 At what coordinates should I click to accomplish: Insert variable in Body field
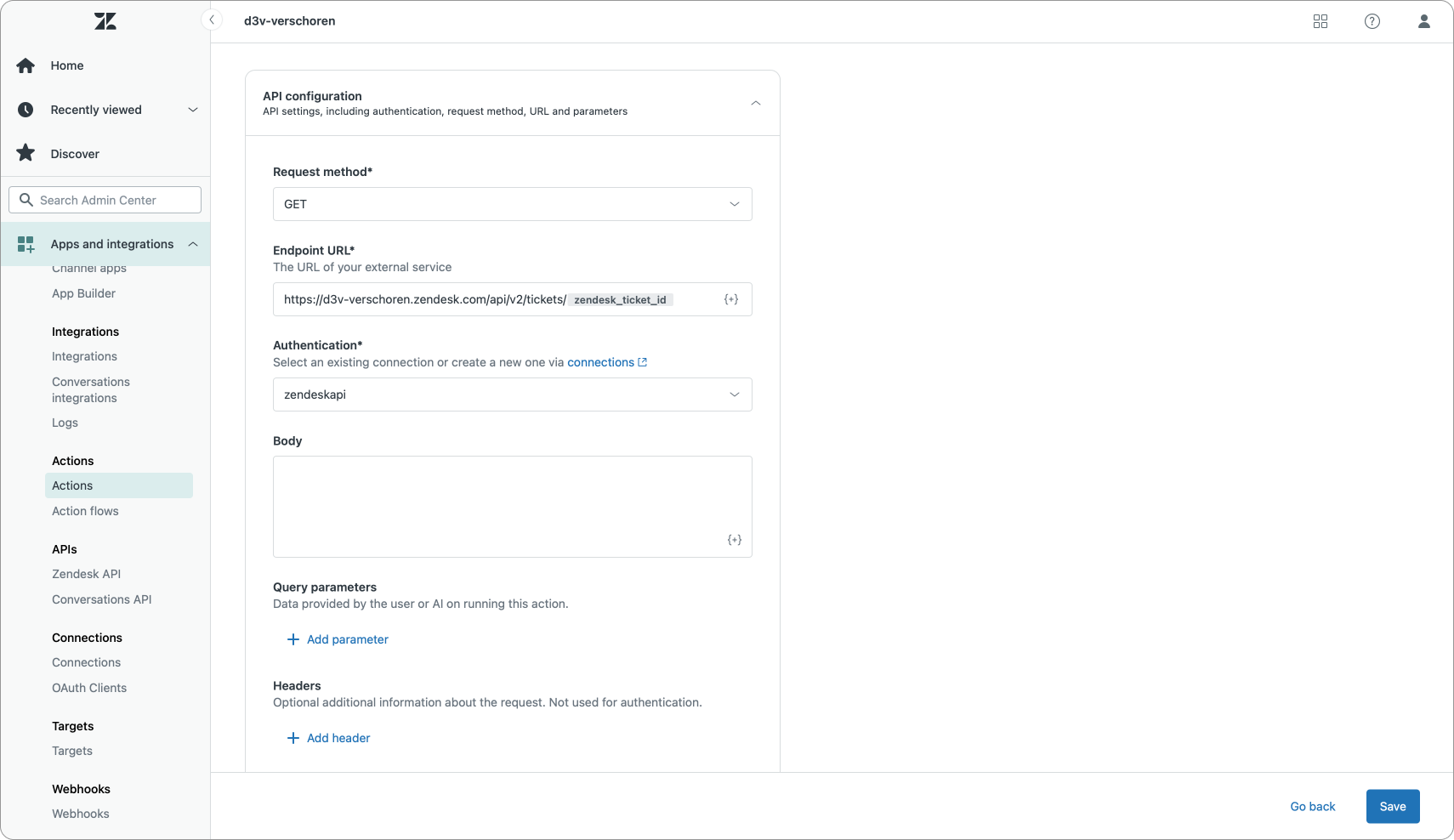click(x=734, y=540)
